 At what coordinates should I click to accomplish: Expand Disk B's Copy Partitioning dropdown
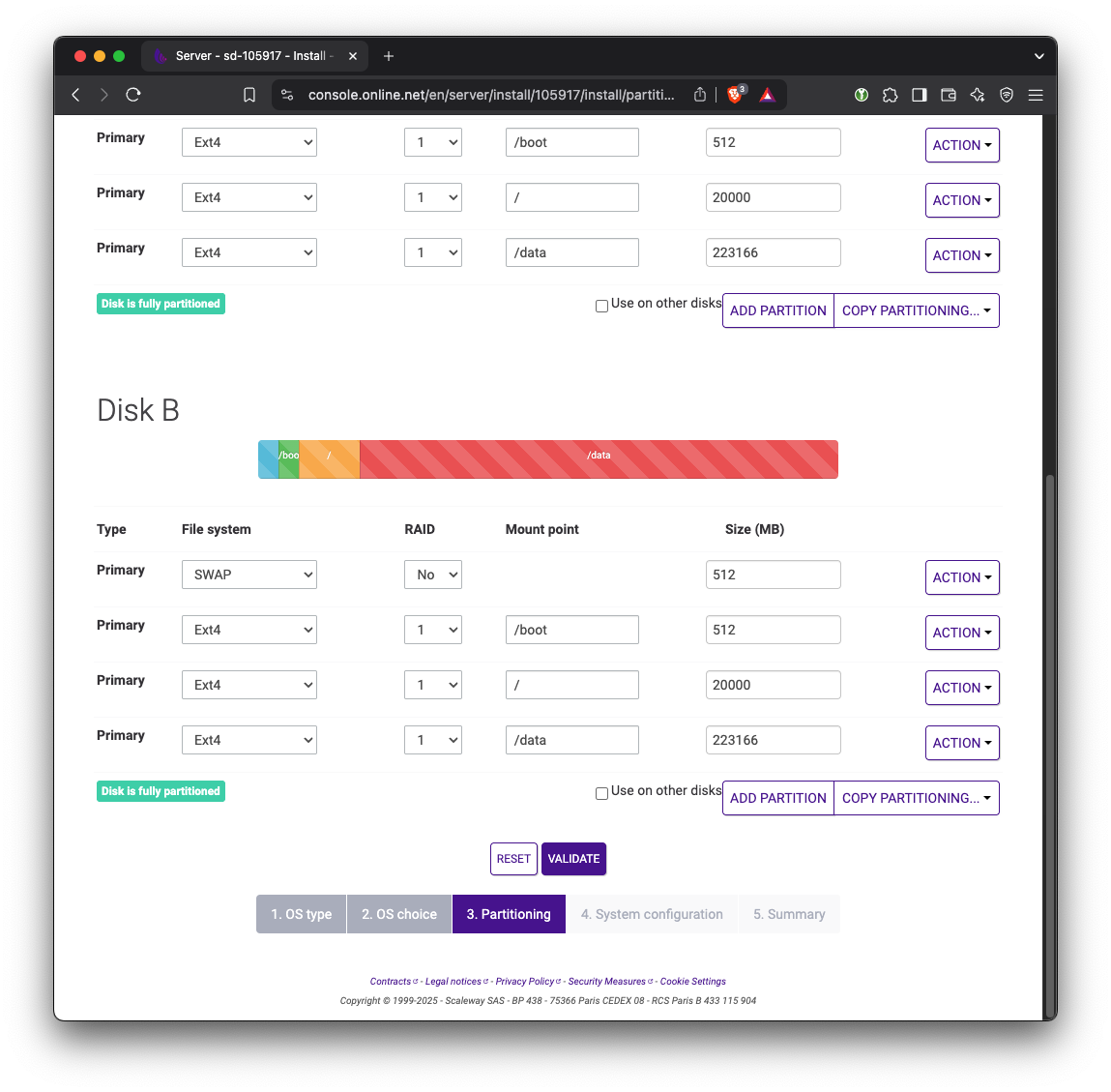coord(916,798)
